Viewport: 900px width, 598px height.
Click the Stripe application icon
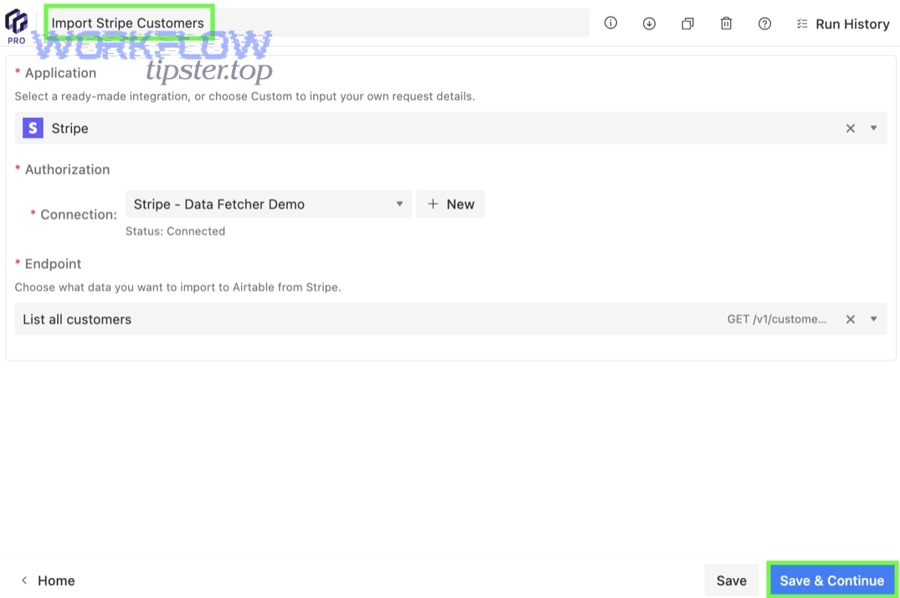click(x=32, y=128)
